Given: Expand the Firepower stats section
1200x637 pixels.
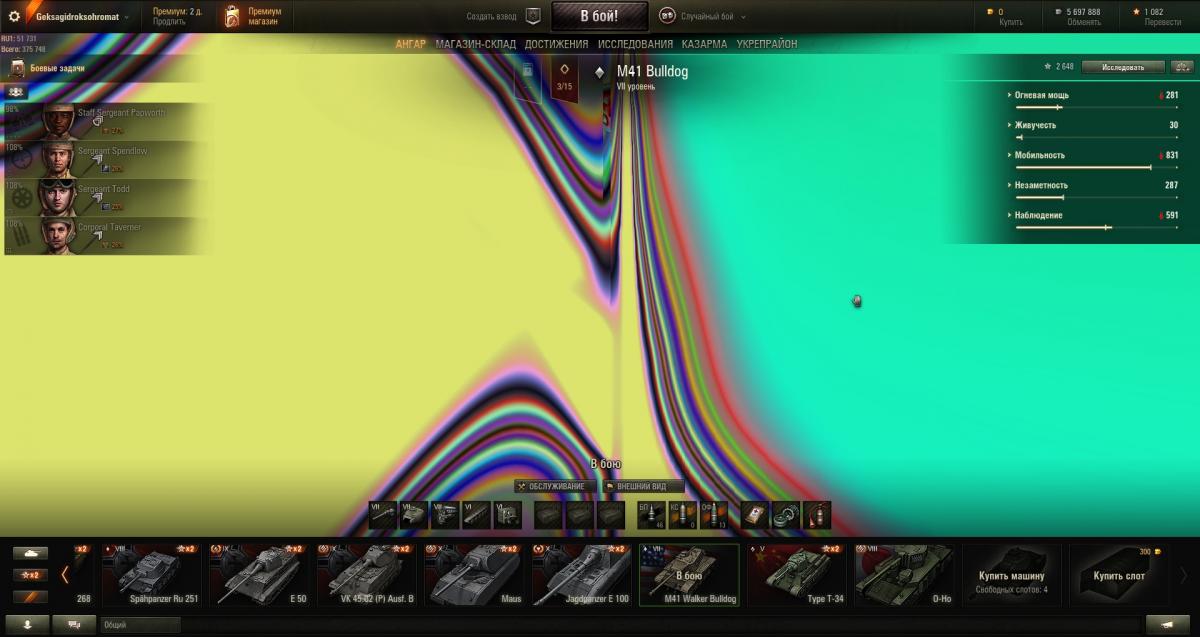Looking at the screenshot, I should (x=1041, y=95).
